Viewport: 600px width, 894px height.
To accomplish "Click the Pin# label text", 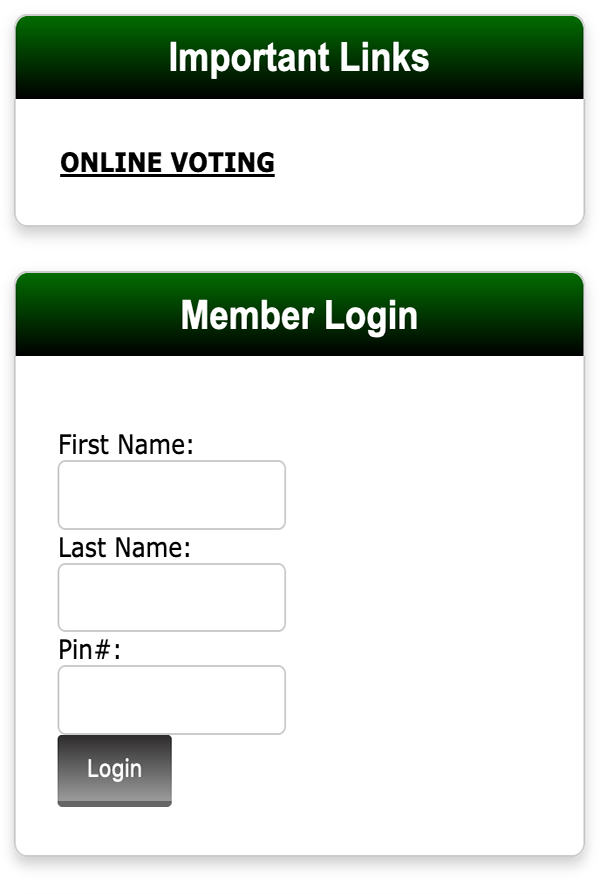I will (89, 650).
